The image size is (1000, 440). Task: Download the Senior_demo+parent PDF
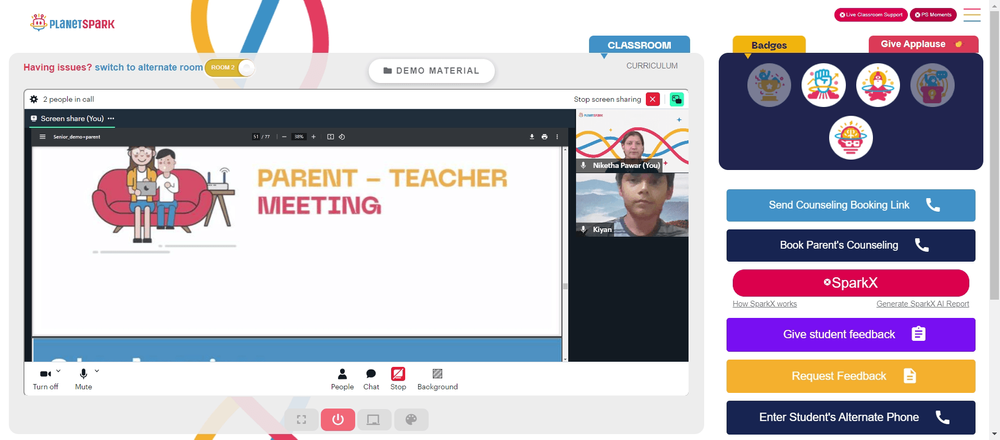[x=532, y=136]
